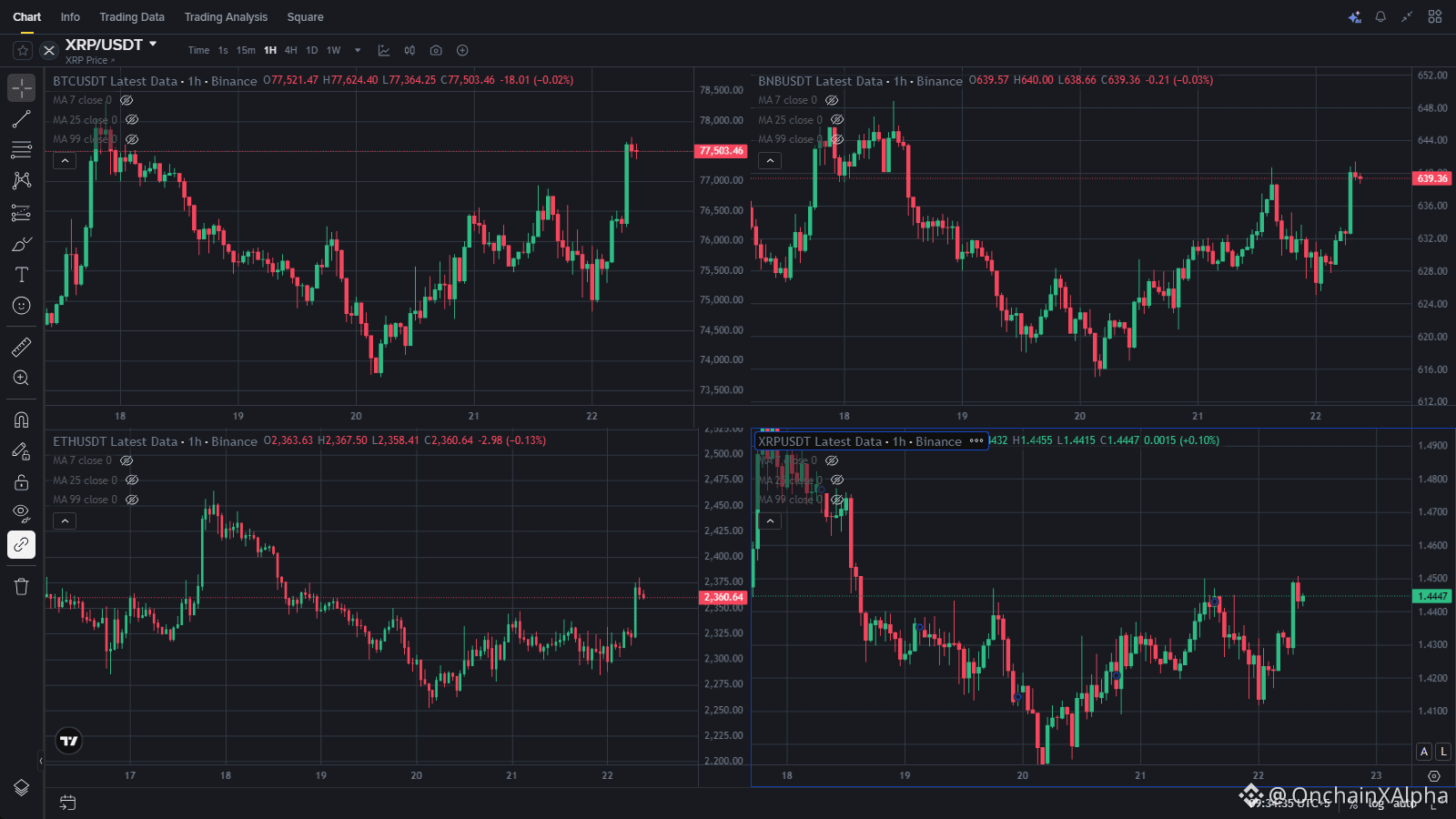Select the trend line drawing tool
This screenshot has width=1456, height=819.
tap(22, 119)
